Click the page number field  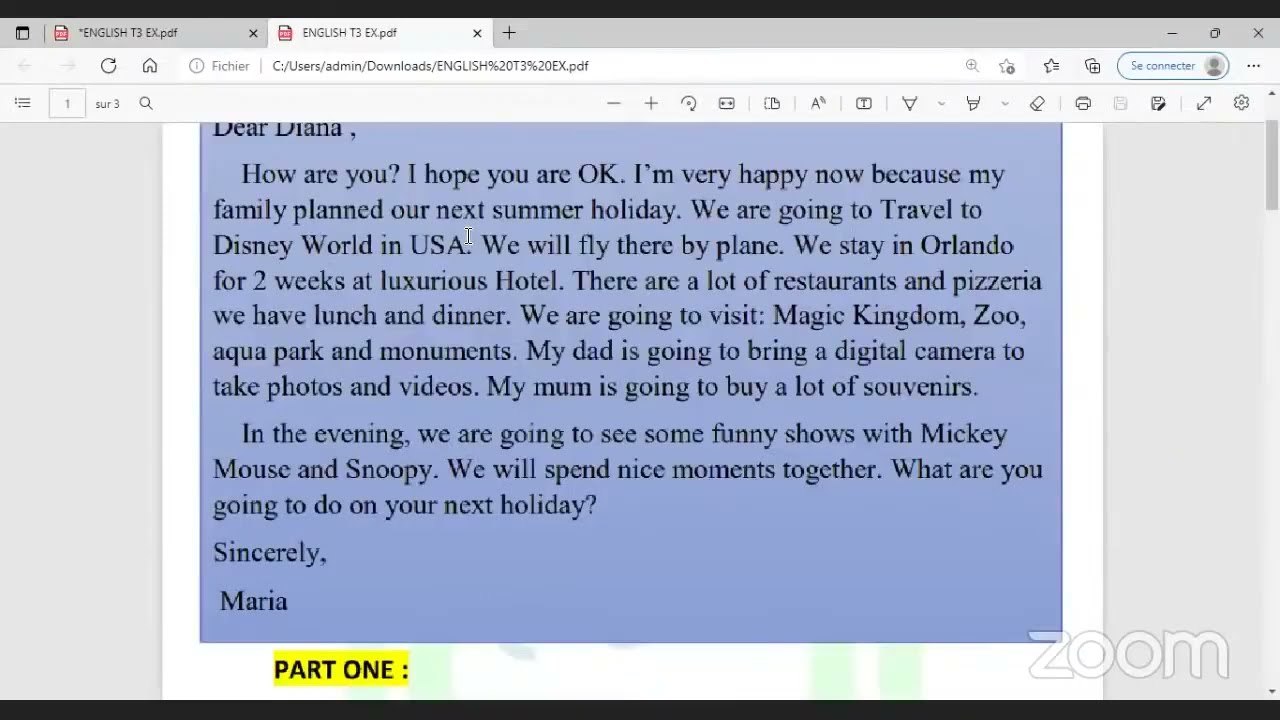tap(67, 103)
